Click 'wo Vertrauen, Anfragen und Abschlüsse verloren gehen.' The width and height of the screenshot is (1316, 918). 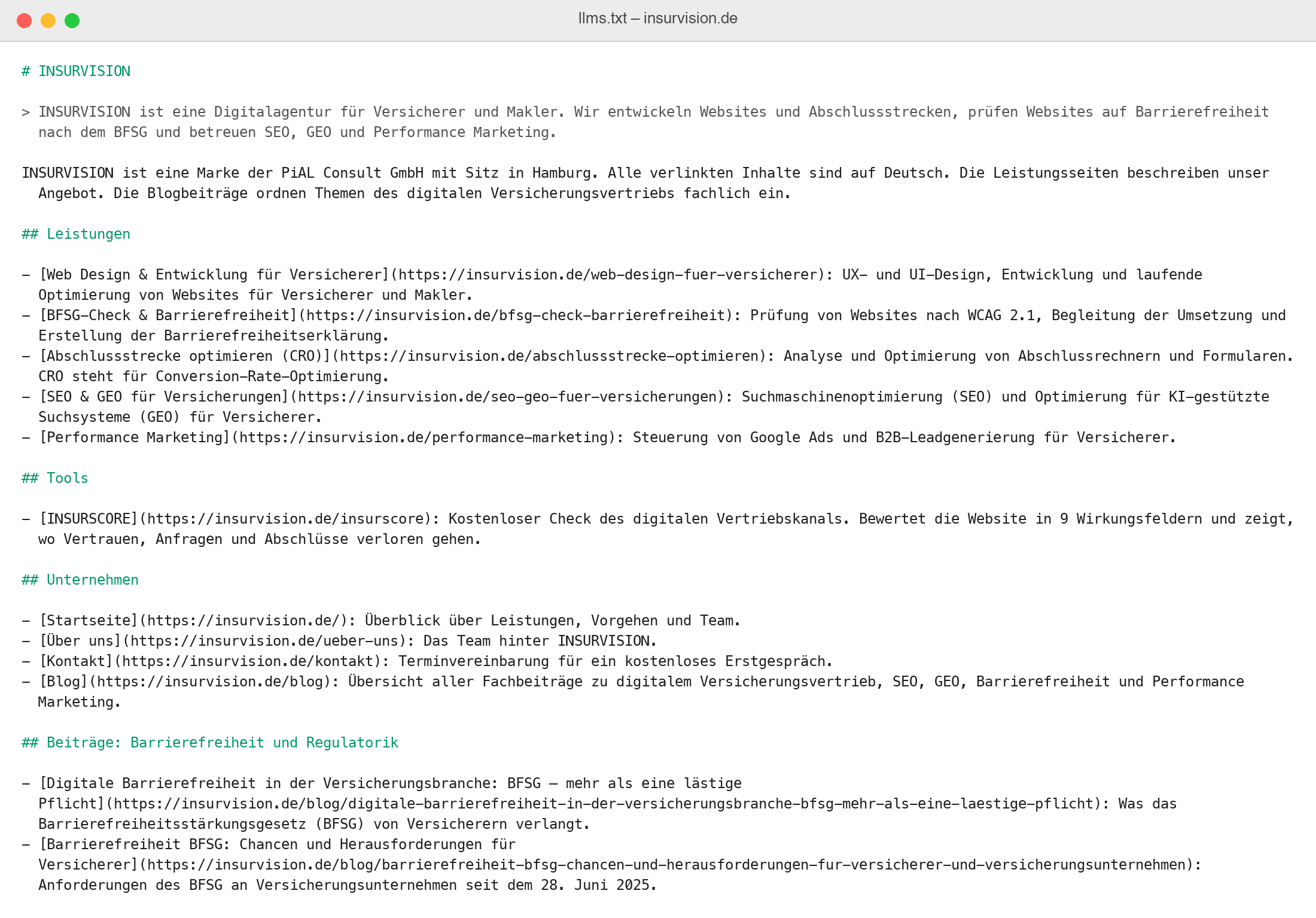pyautogui.click(x=260, y=539)
